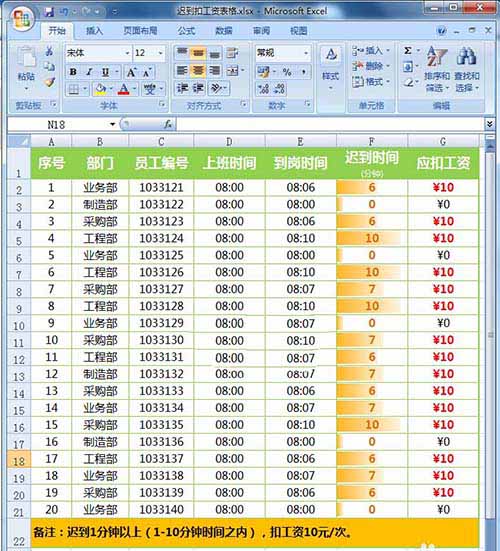Open the number (数字) dialog launcher
The height and width of the screenshot is (551, 500).
point(307,104)
